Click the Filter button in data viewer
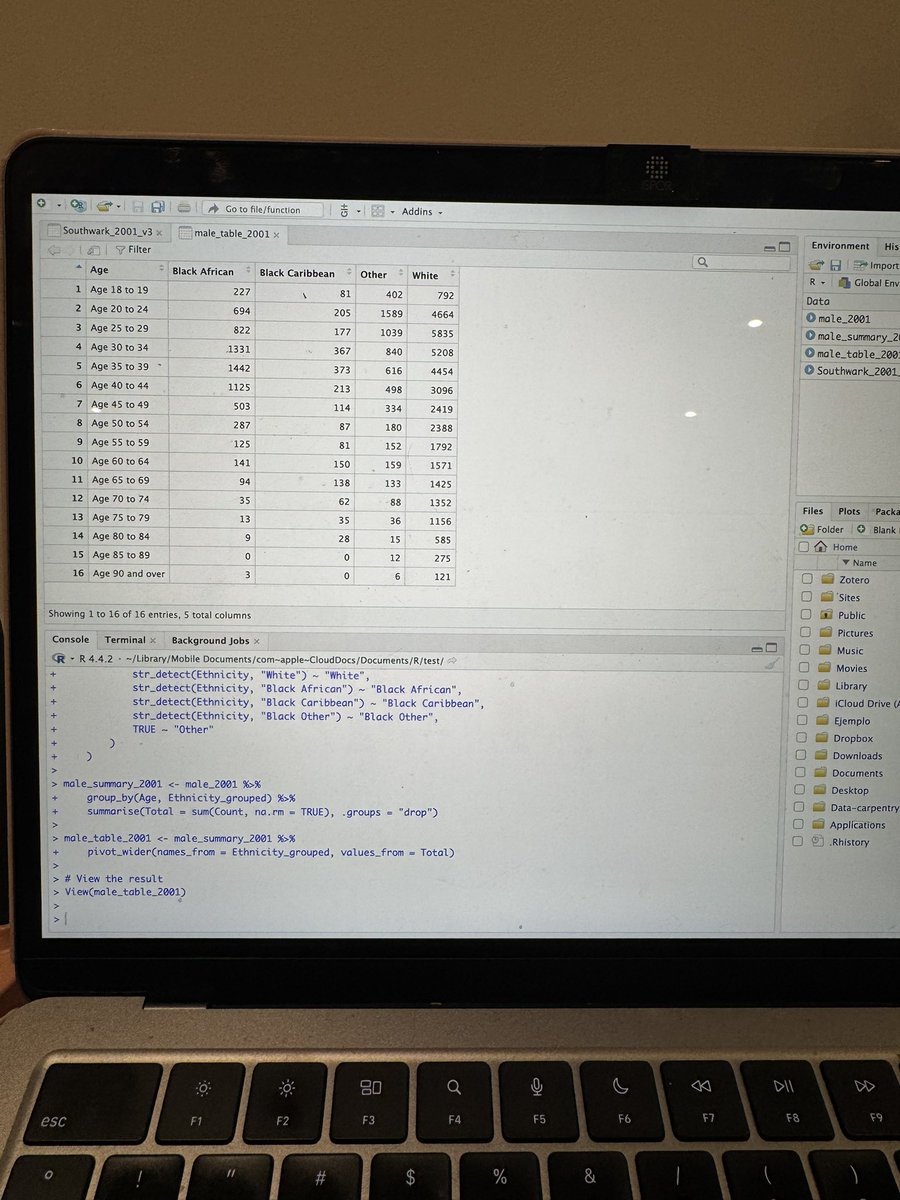This screenshot has width=900, height=1200. click(132, 249)
